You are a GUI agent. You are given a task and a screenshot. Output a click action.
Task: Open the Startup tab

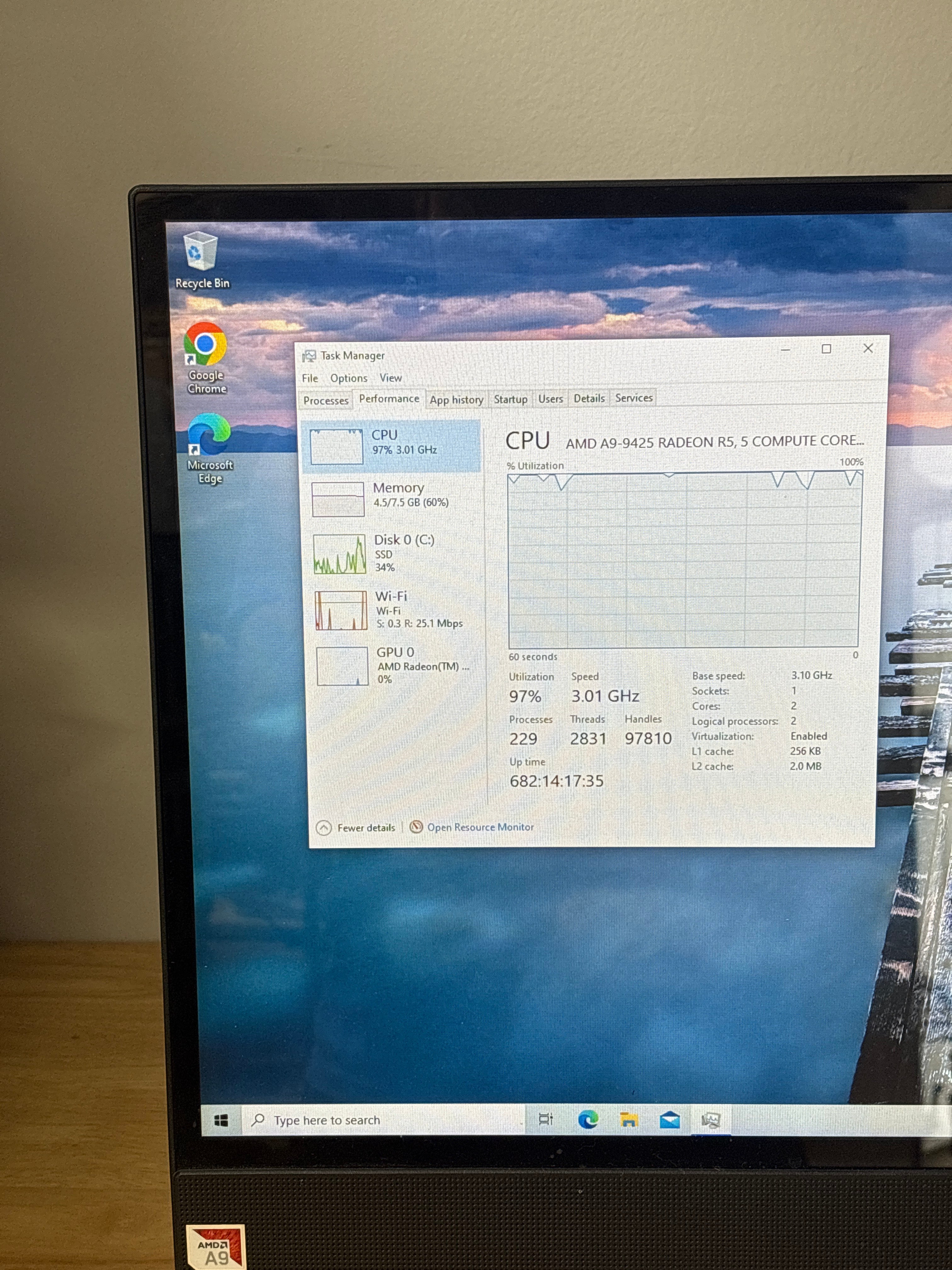pyautogui.click(x=510, y=399)
